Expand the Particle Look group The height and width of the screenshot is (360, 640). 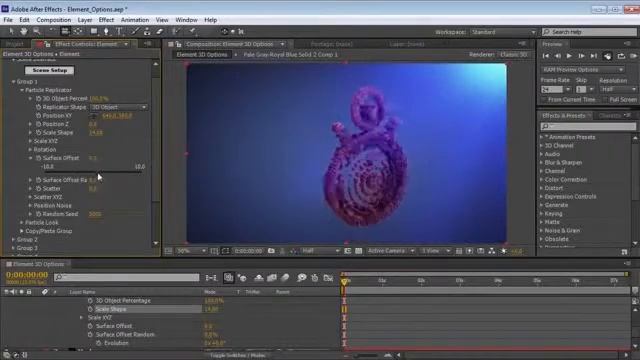point(22,222)
